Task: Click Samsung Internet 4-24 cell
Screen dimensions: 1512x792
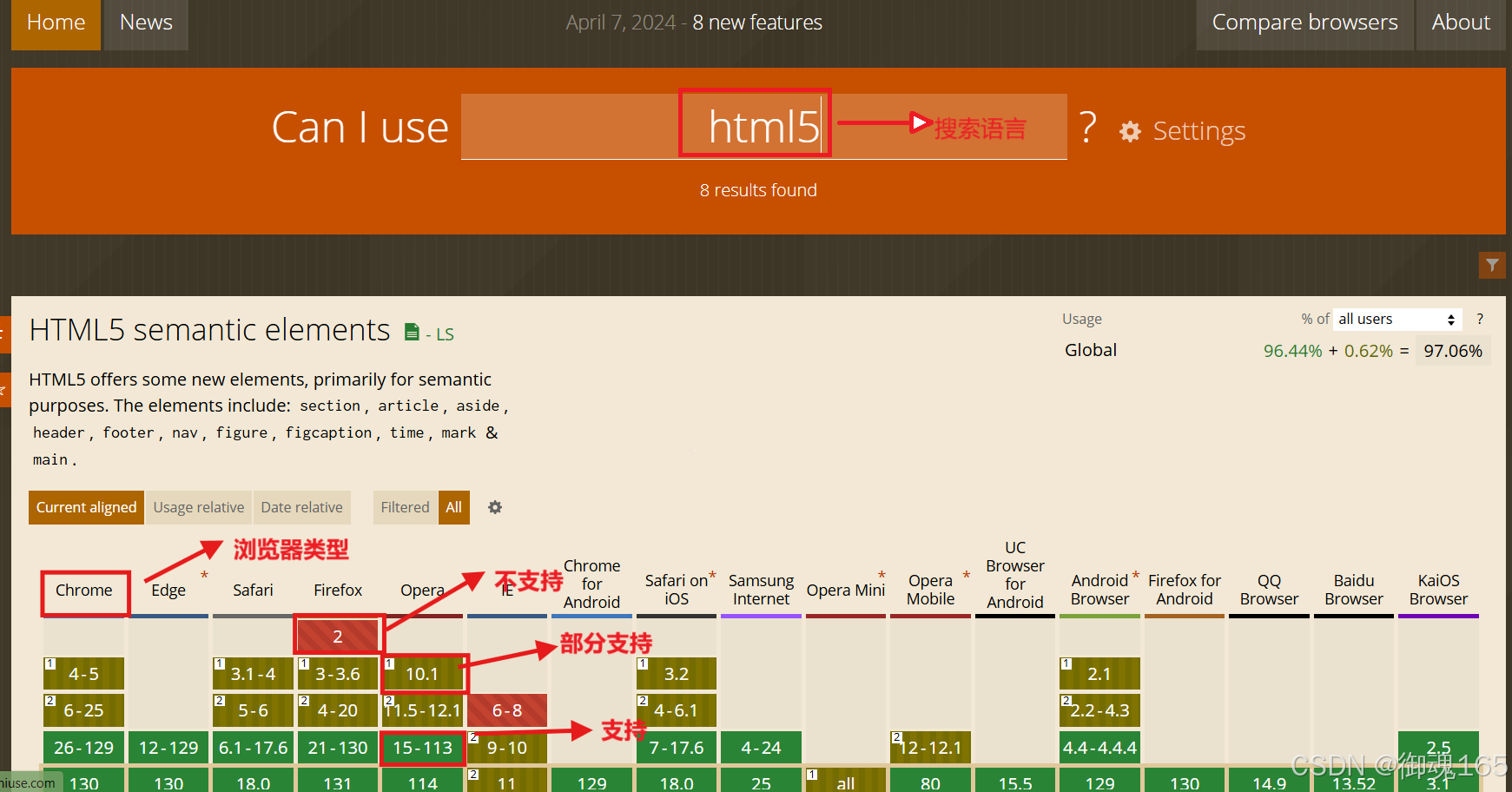Action: click(761, 748)
